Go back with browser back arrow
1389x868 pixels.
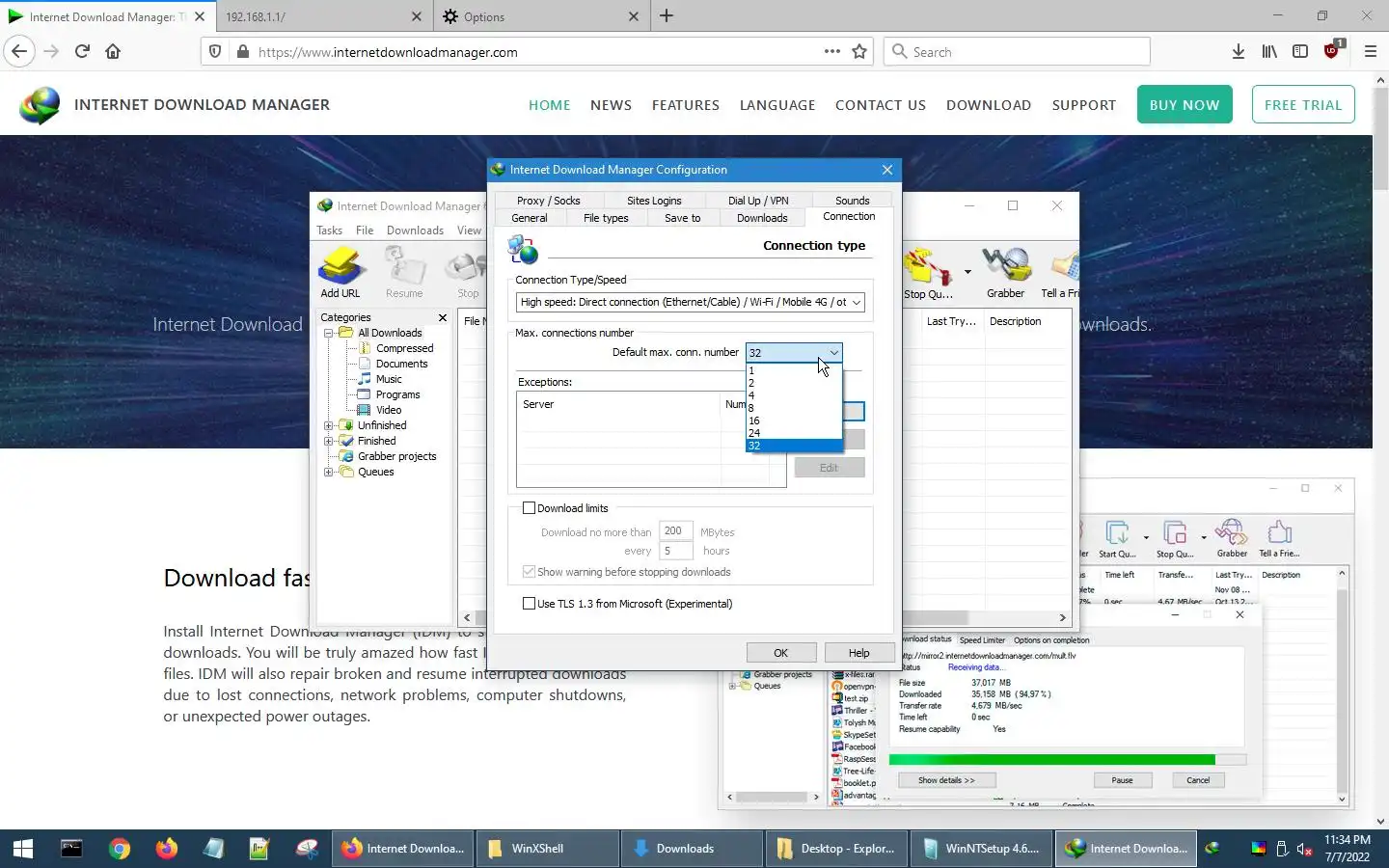pyautogui.click(x=19, y=52)
